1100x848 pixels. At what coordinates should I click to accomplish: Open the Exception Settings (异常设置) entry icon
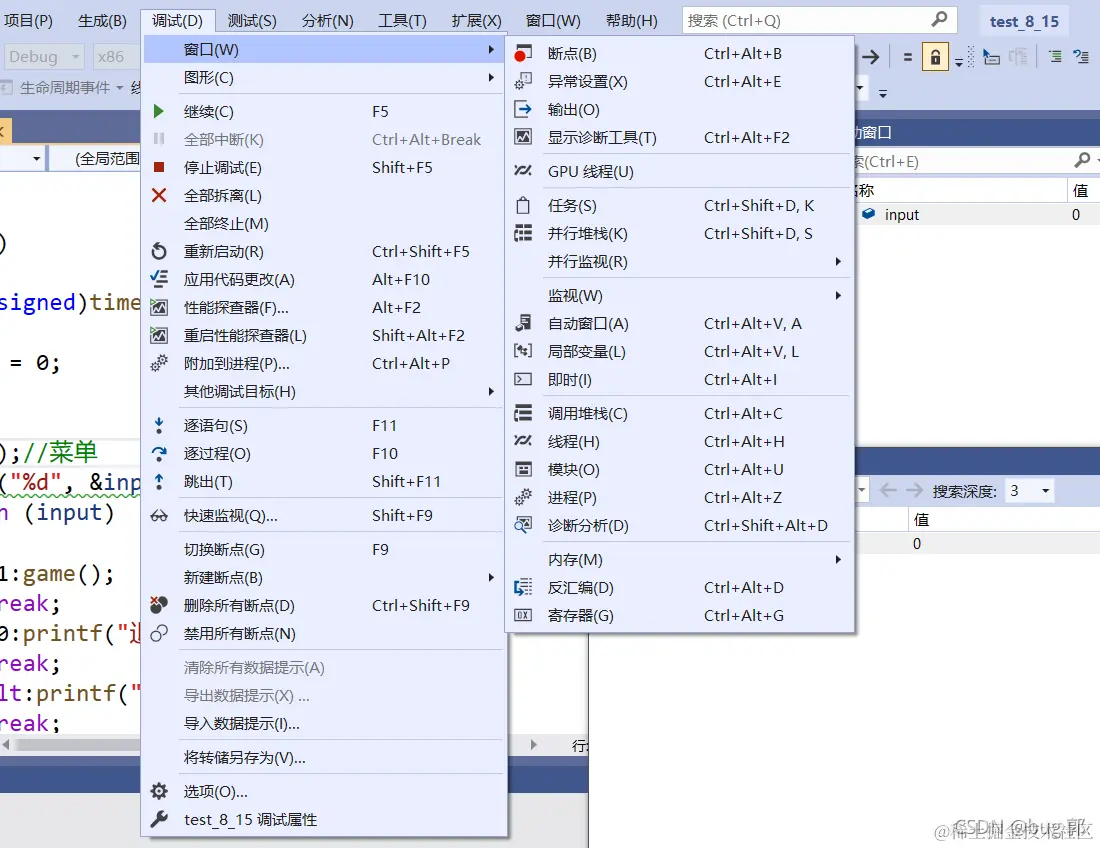521,81
